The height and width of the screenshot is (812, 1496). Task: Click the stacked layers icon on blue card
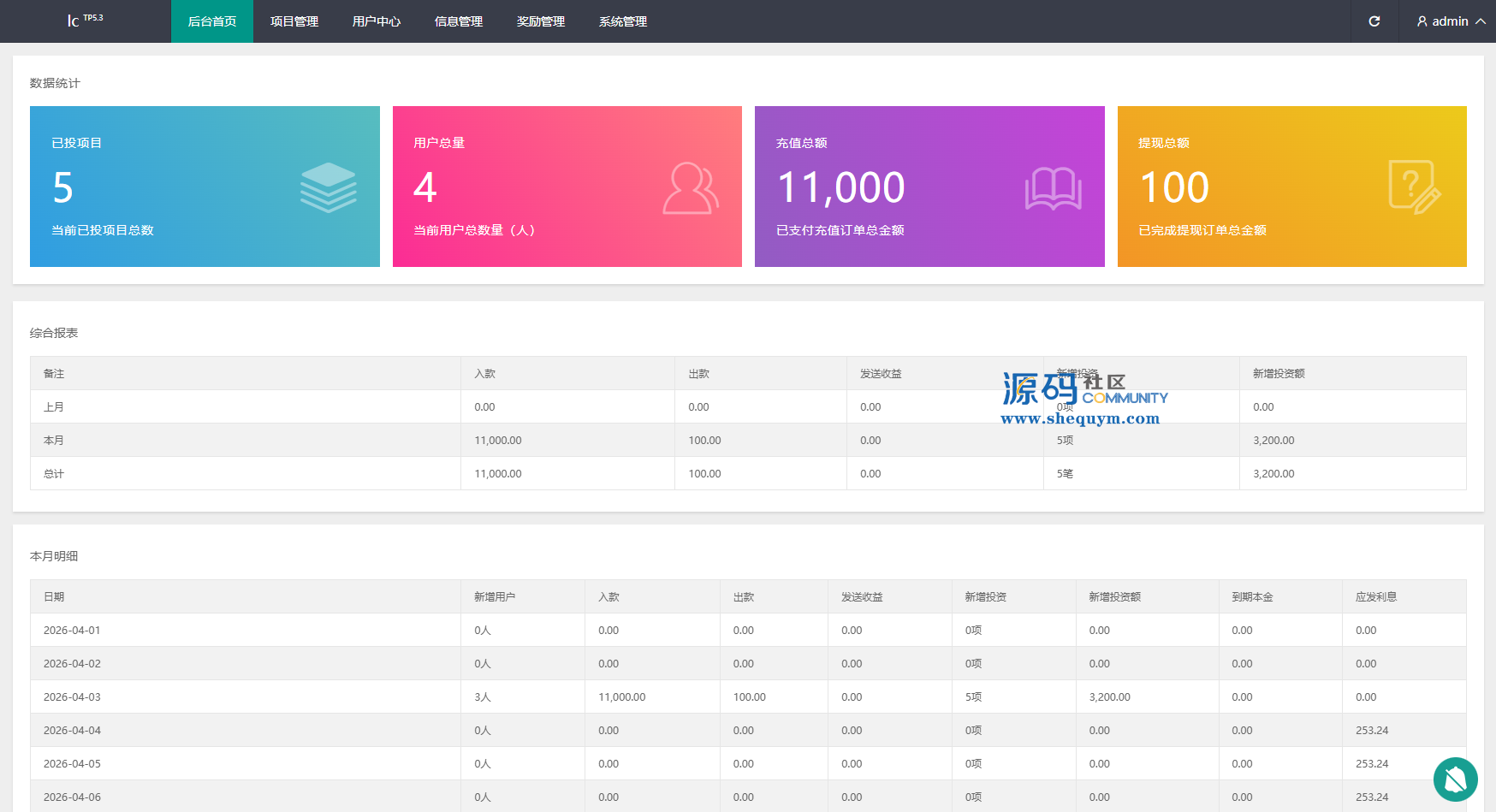[x=328, y=187]
